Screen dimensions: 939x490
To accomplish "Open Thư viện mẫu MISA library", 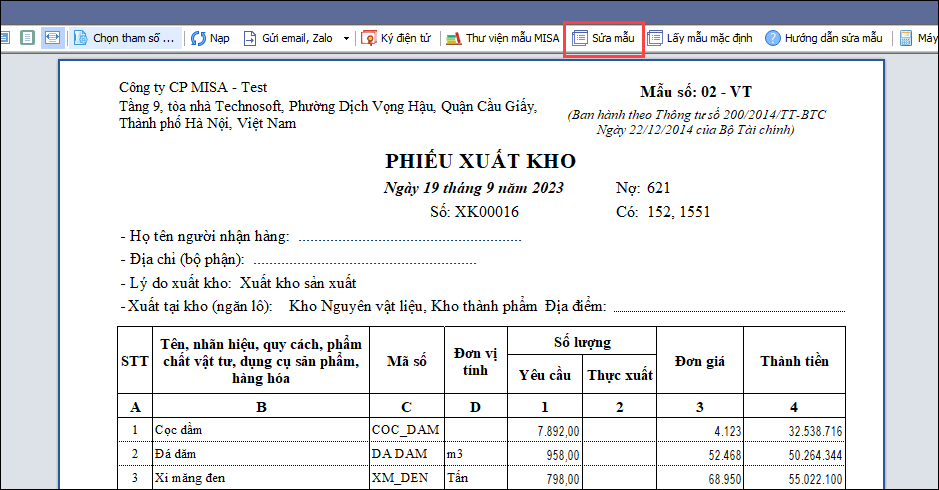I will [x=502, y=38].
